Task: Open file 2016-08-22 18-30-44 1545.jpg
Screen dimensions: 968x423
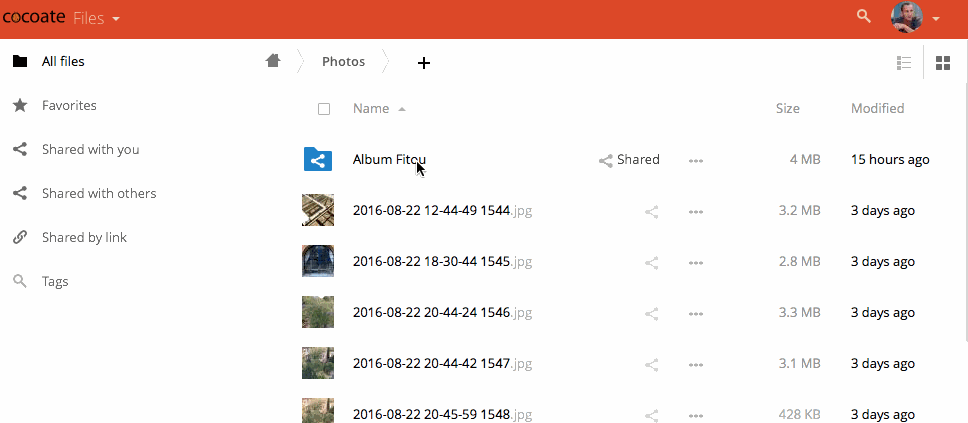Action: [442, 261]
